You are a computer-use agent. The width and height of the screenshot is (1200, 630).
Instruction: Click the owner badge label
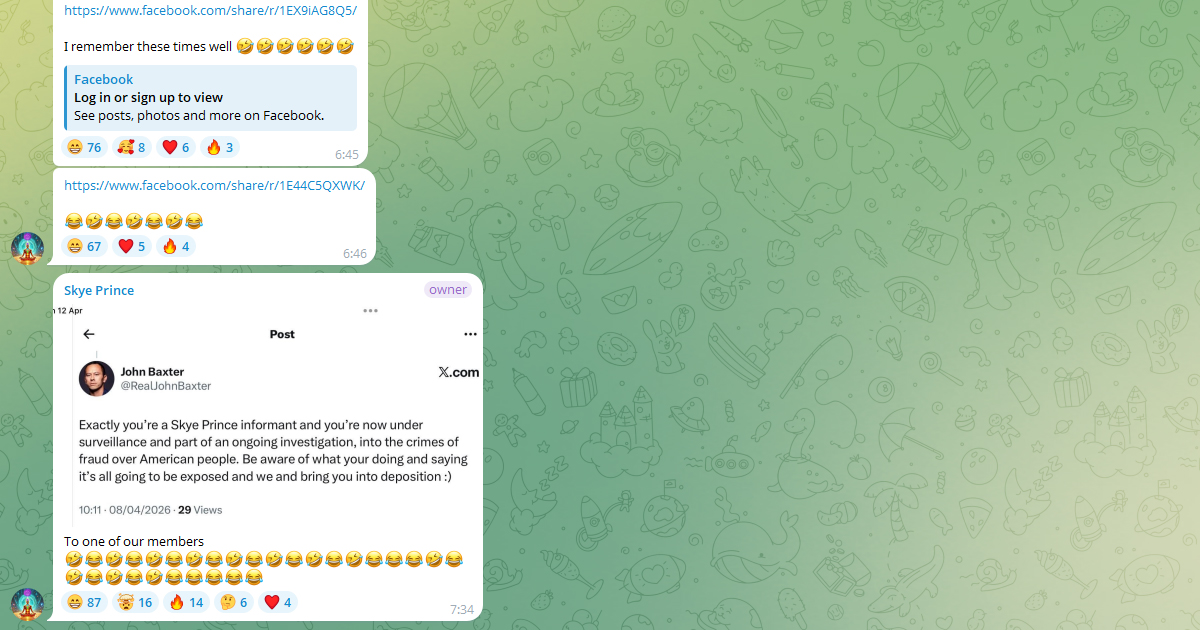pyautogui.click(x=448, y=290)
